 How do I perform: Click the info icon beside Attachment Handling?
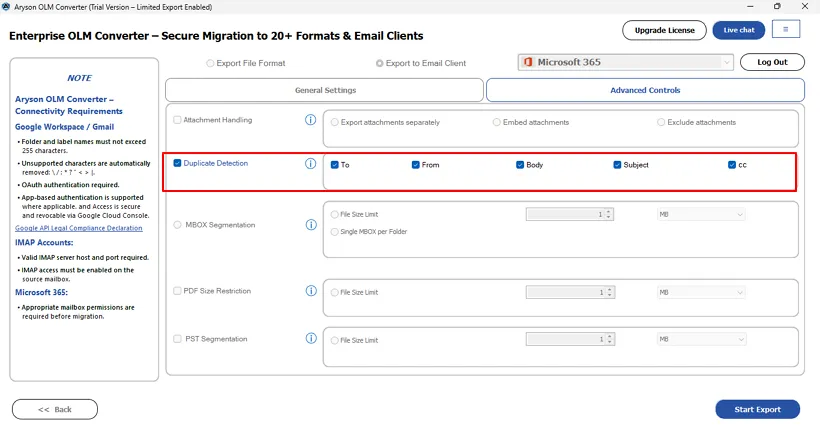(310, 121)
